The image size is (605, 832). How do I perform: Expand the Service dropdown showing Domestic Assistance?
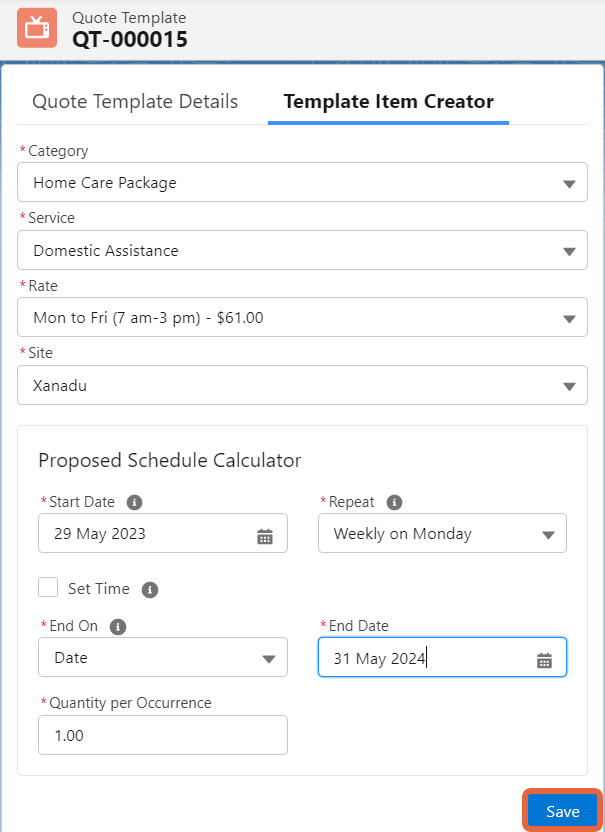pyautogui.click(x=302, y=250)
